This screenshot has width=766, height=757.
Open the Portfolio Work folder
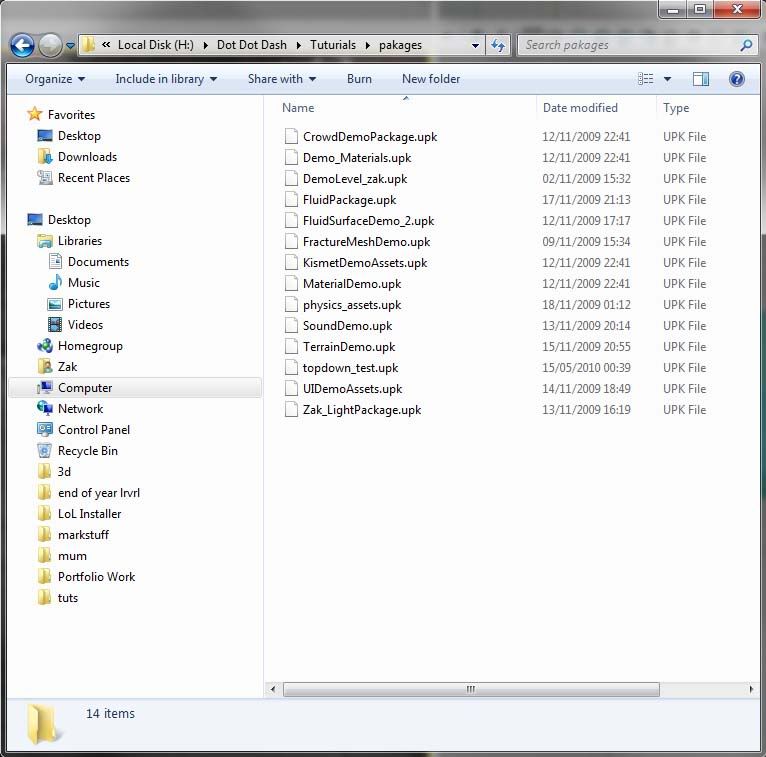click(x=86, y=577)
